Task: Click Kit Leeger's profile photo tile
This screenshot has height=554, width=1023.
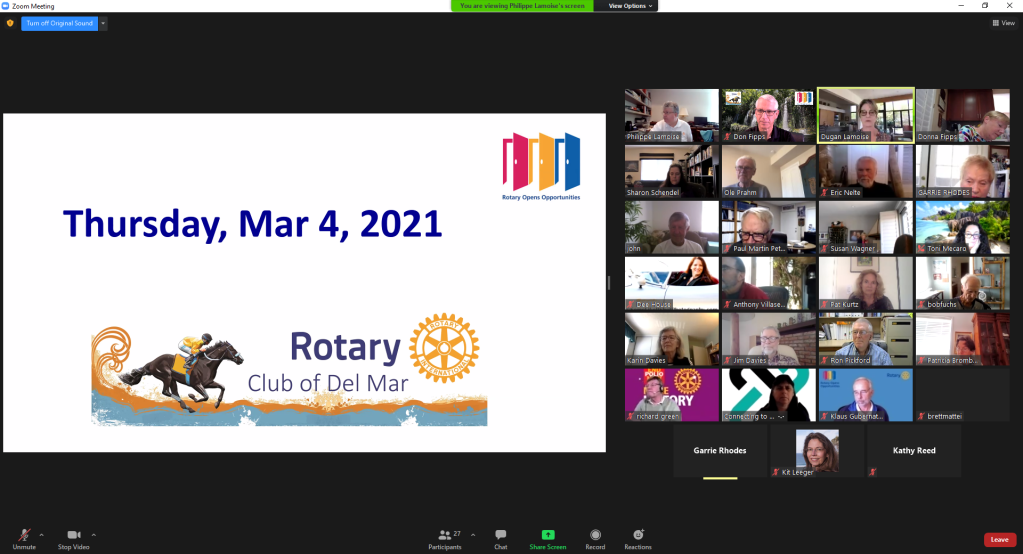Action: click(817, 451)
